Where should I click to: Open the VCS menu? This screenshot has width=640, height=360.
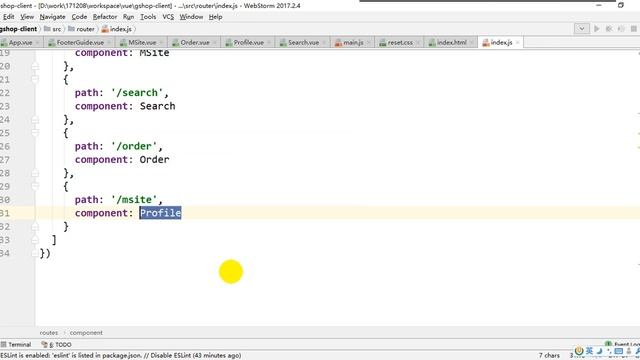(x=168, y=17)
